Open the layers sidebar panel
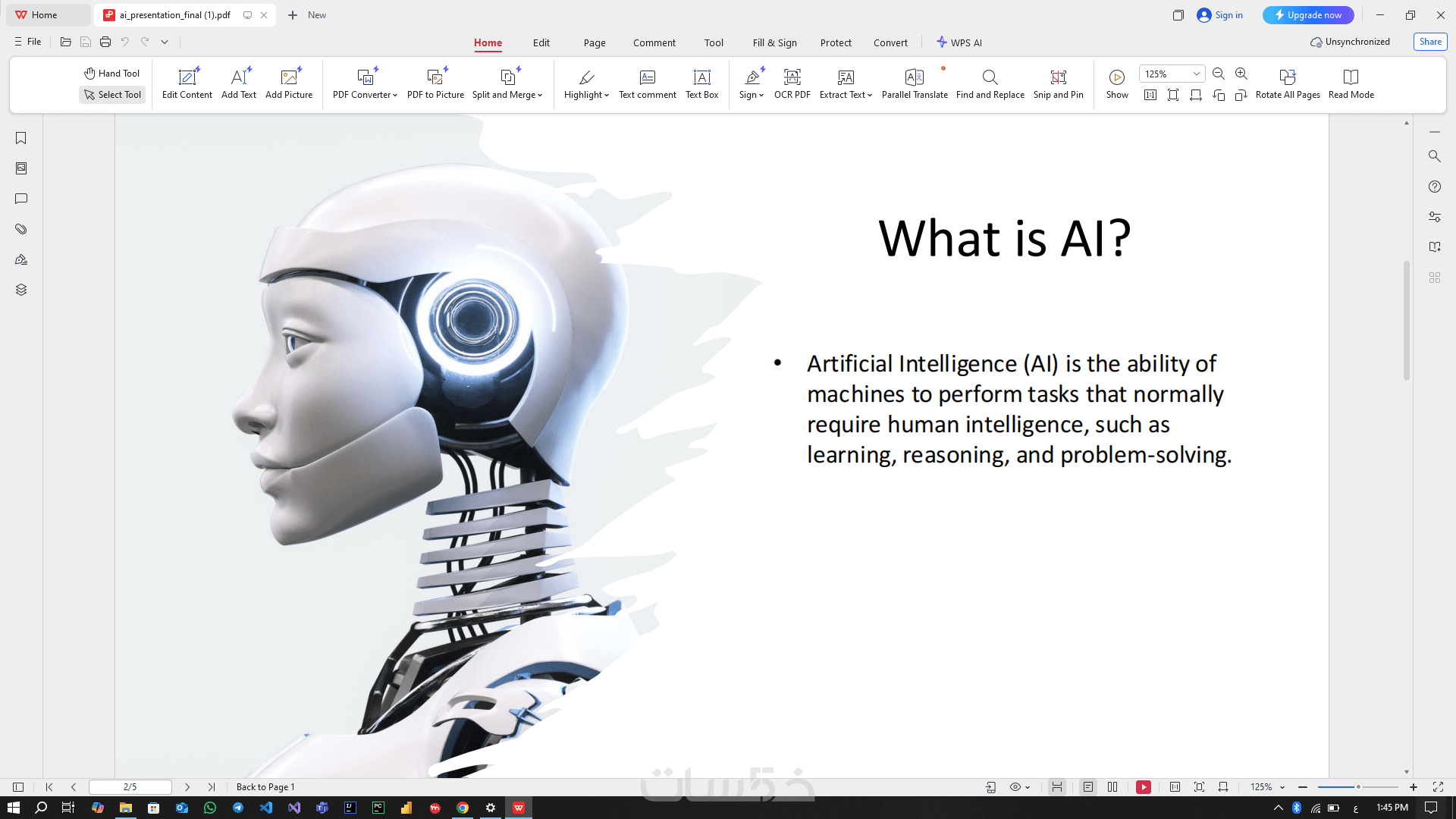1456x819 pixels. coord(21,290)
